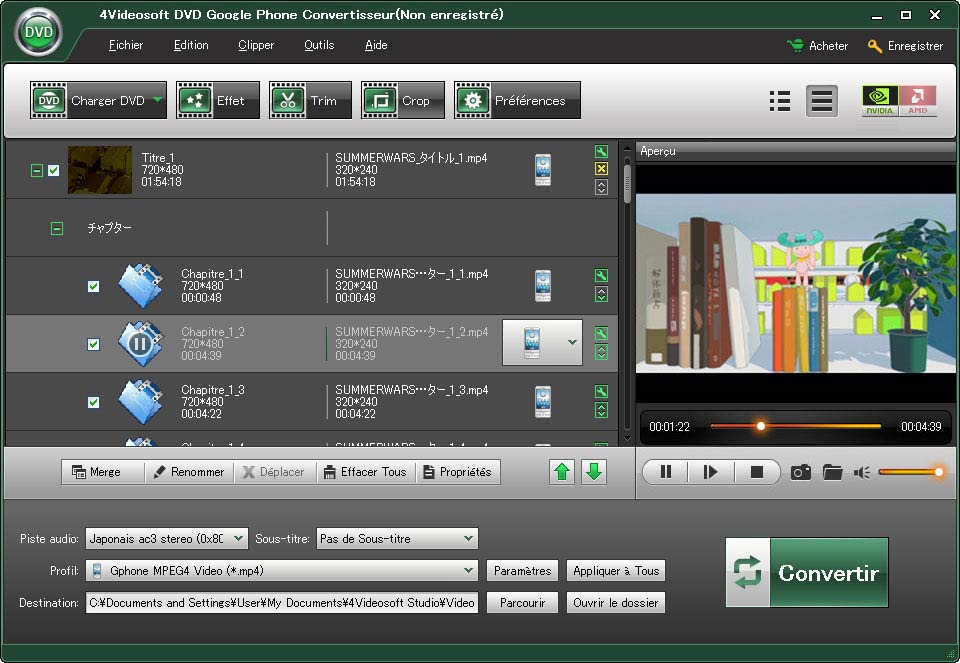The height and width of the screenshot is (663, 960).
Task: Click the Chapitre_1_1 film clip icon
Action: 140,285
